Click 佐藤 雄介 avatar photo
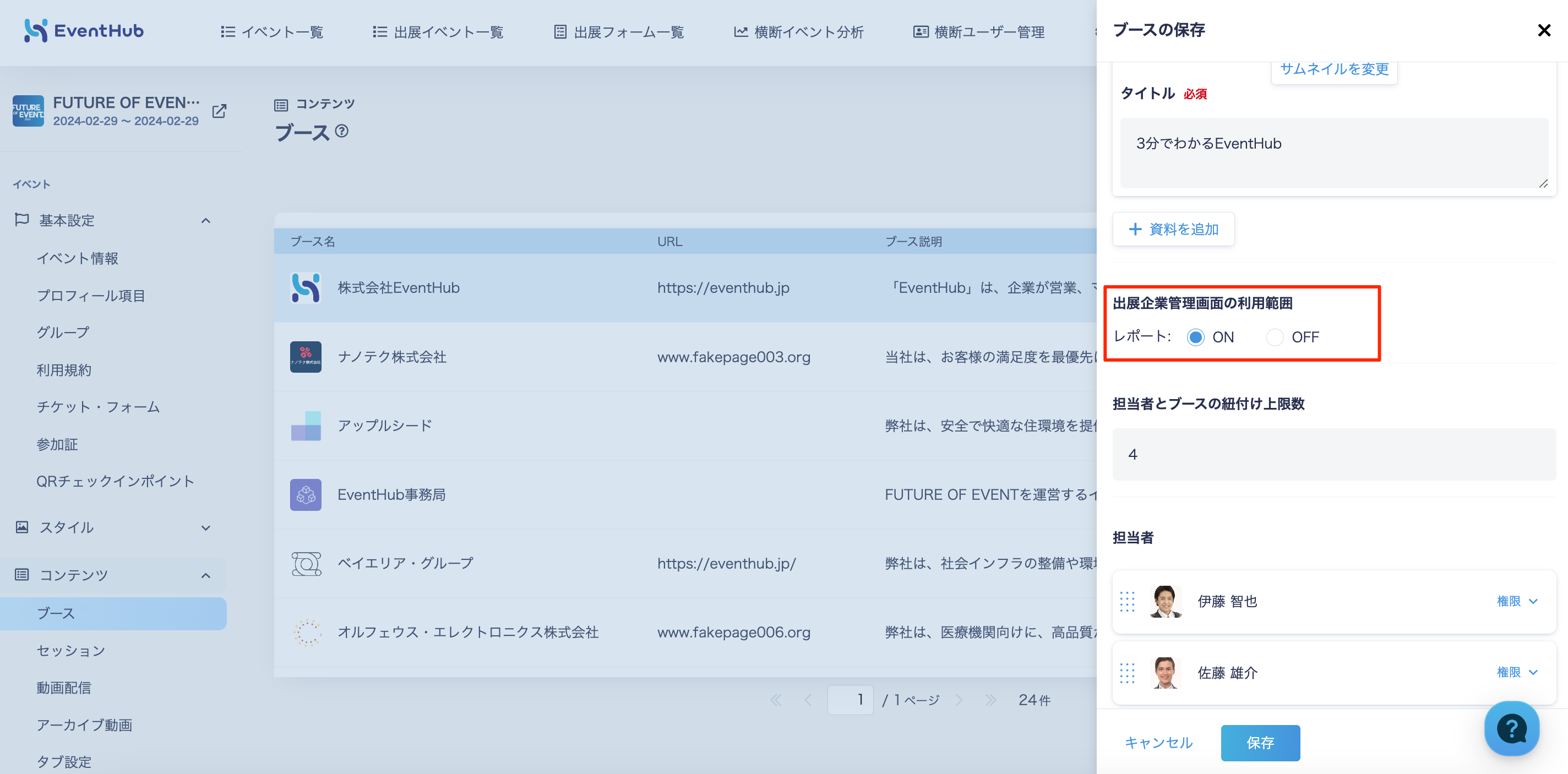The width and height of the screenshot is (1568, 774). coord(1165,673)
